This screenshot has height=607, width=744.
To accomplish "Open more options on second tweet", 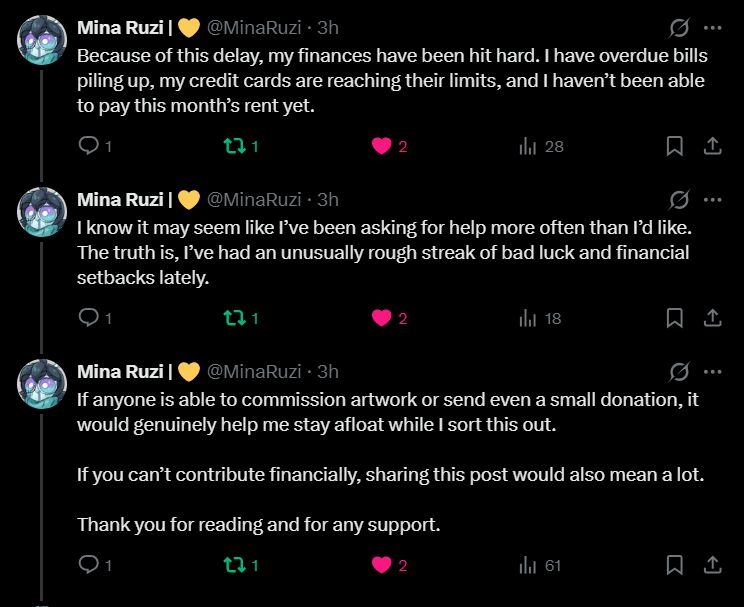I will point(712,199).
